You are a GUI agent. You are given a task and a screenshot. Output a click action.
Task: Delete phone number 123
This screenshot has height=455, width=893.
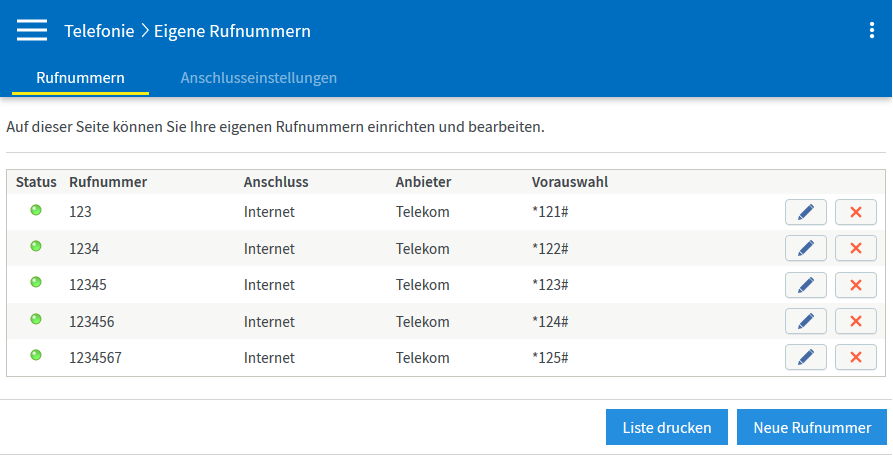(855, 212)
